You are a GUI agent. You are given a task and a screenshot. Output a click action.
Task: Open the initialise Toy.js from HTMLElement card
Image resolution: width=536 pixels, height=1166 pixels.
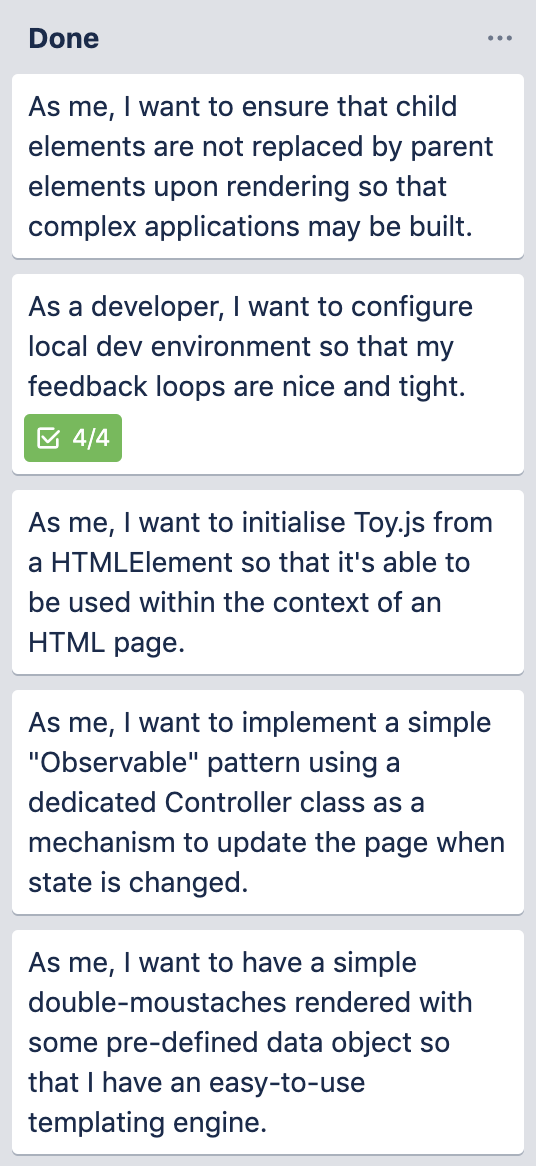pos(268,582)
